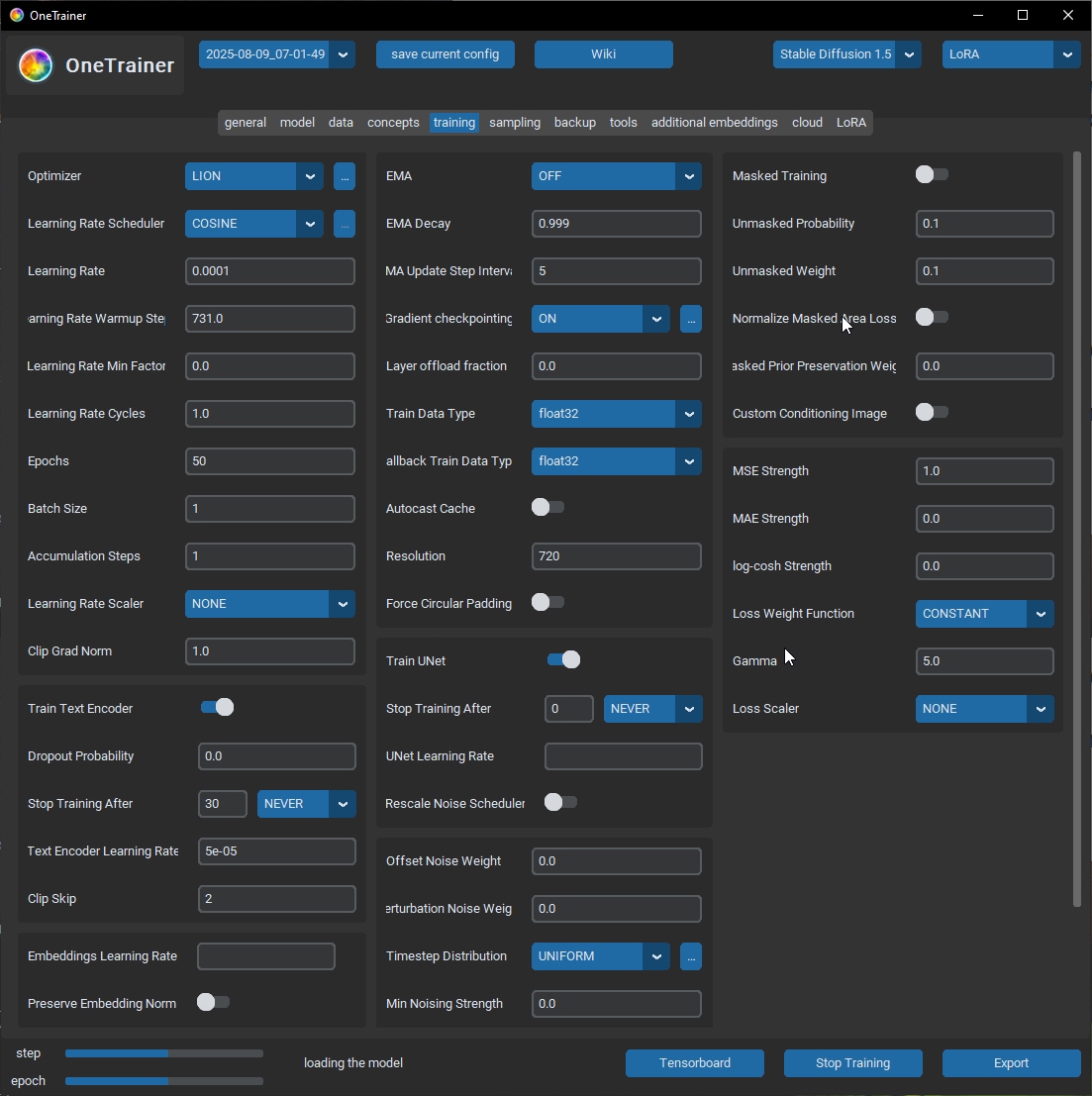Viewport: 1092px width, 1096px height.
Task: Switch to the cloud tab
Action: click(x=807, y=123)
